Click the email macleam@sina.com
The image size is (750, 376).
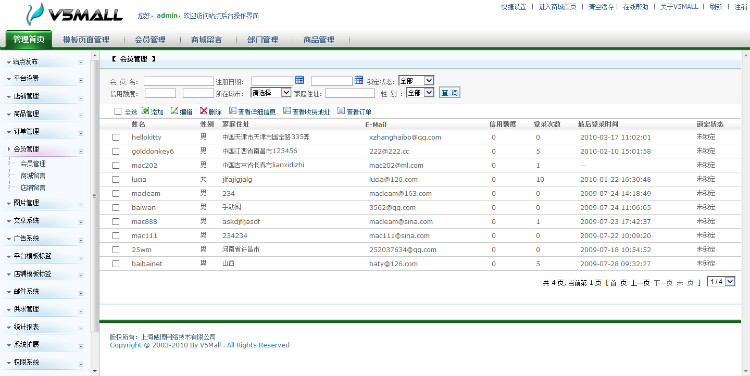tap(401, 221)
